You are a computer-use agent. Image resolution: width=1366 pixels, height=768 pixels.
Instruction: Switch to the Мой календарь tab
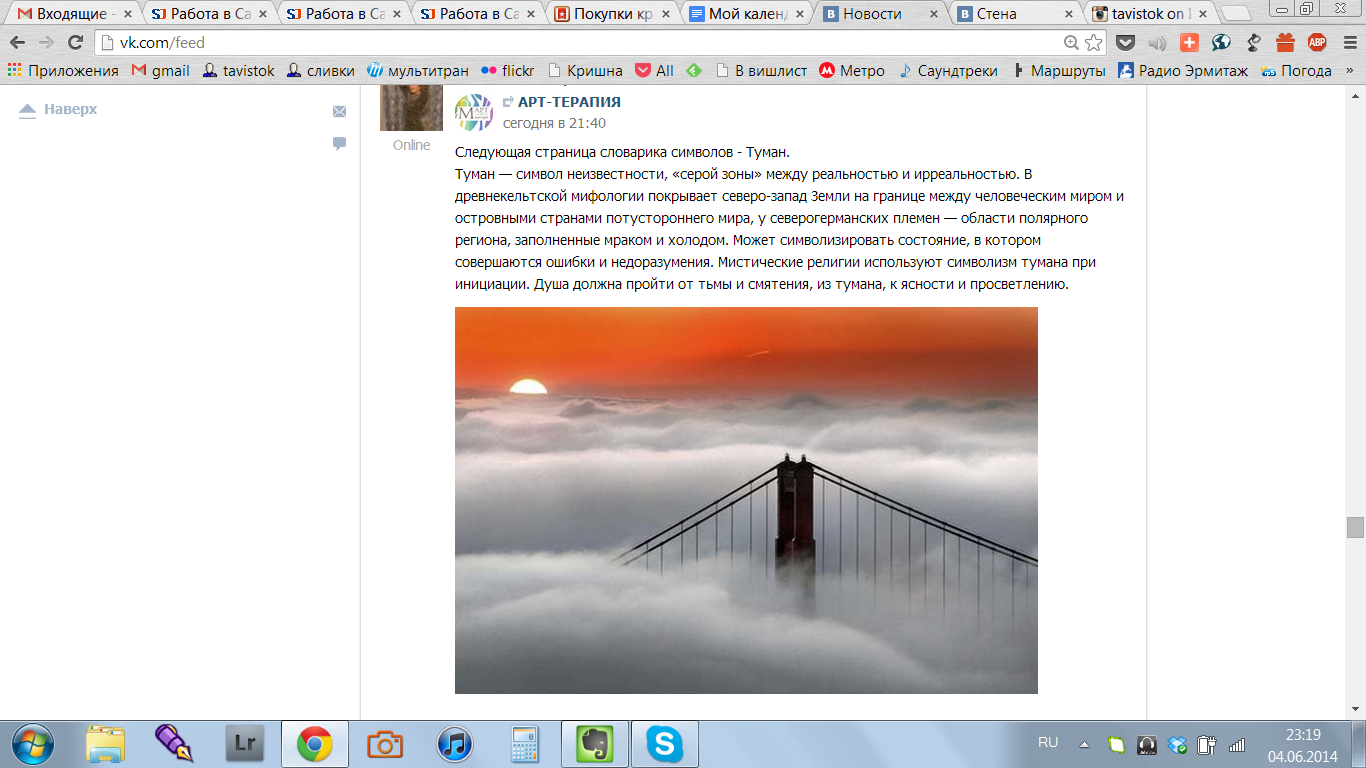click(746, 14)
